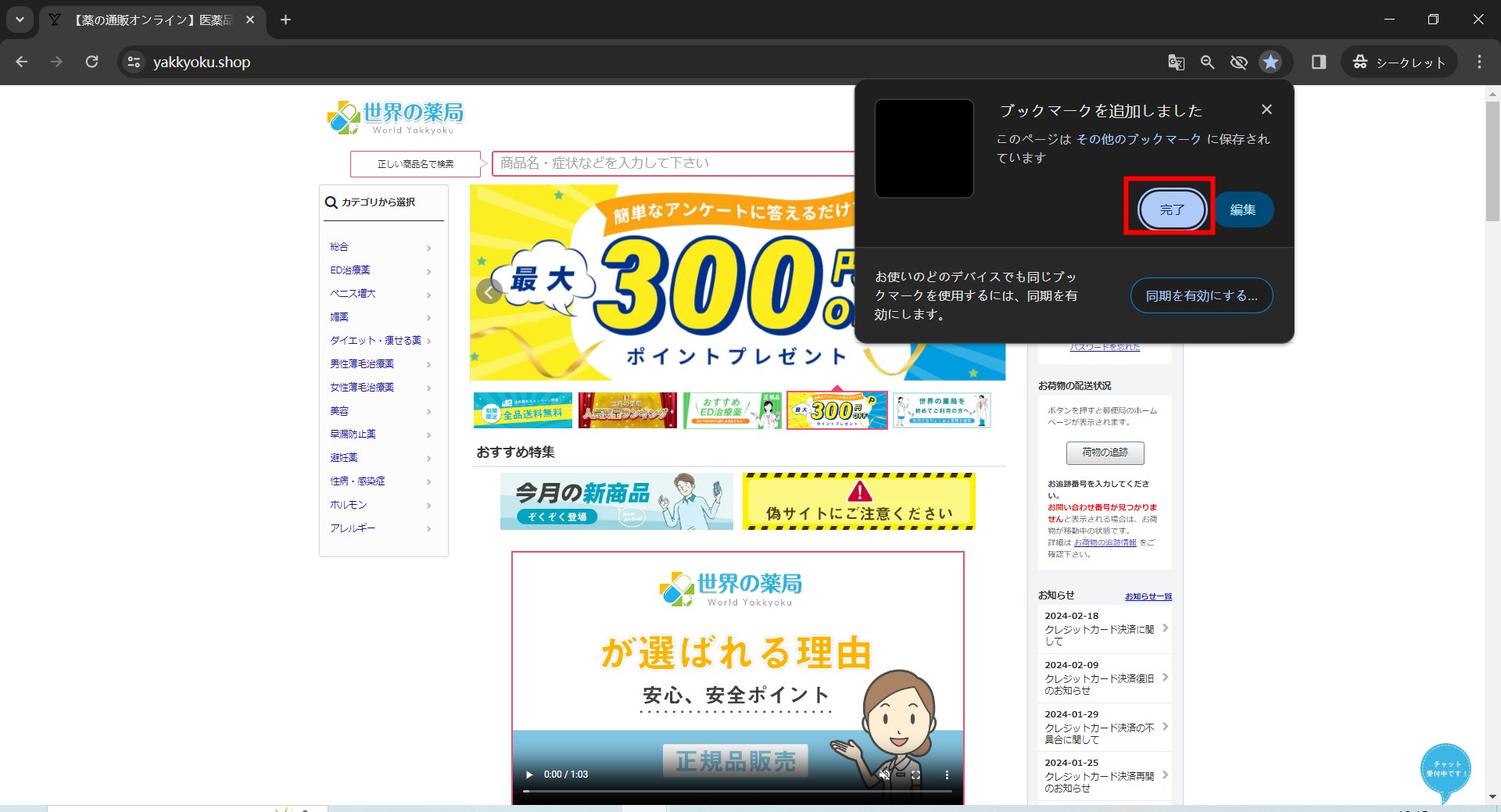The image size is (1501, 812).
Task: Click previous slide arrow on banner
Action: [489, 292]
